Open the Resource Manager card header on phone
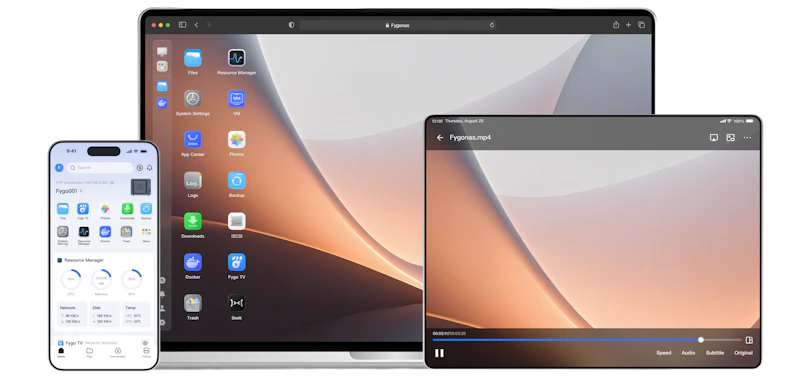The height and width of the screenshot is (387, 800). (80, 260)
